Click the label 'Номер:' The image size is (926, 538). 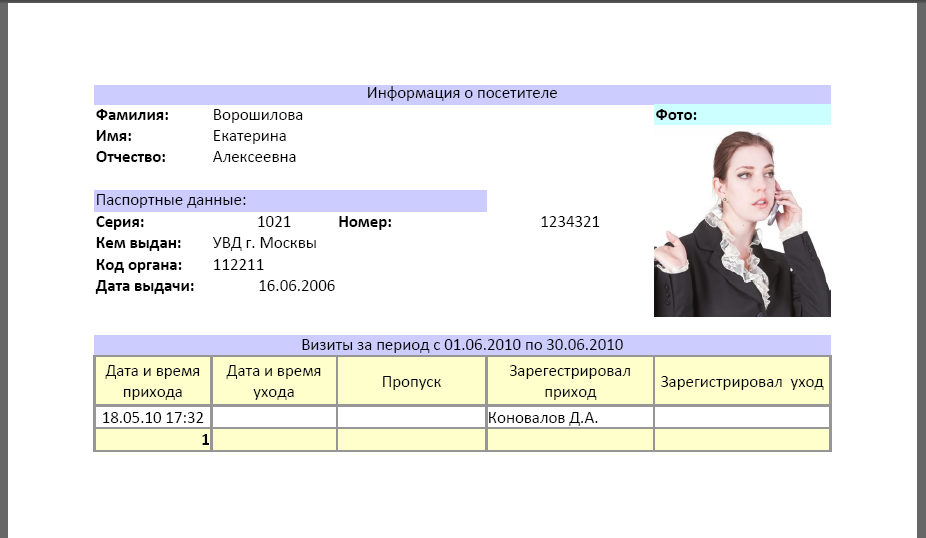click(365, 222)
